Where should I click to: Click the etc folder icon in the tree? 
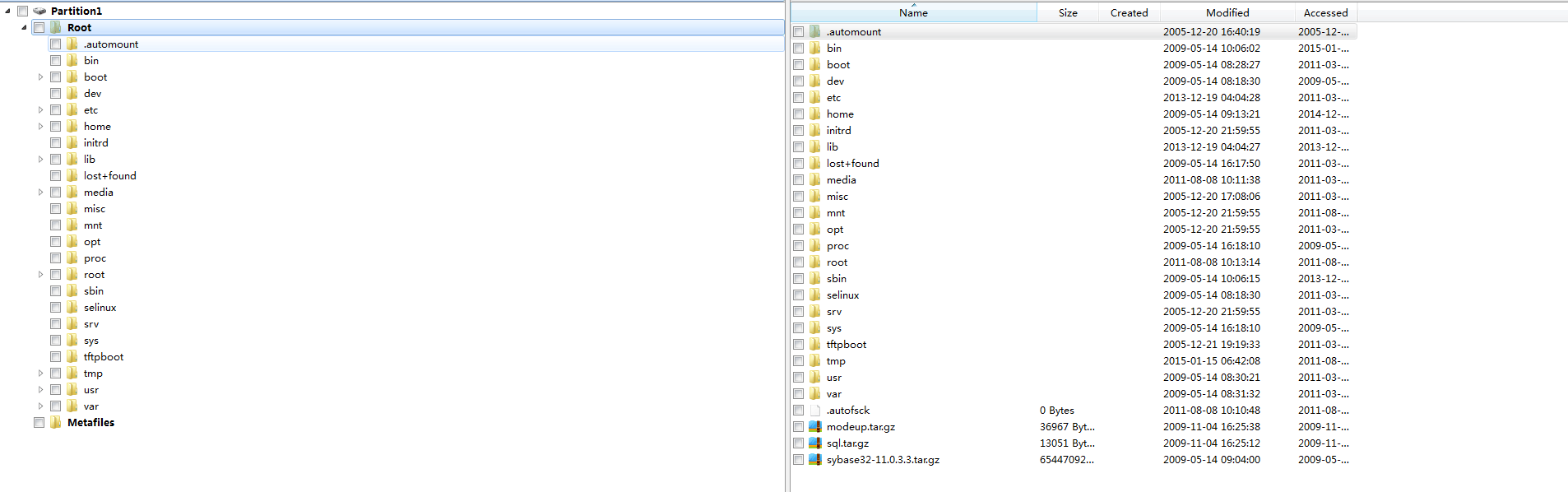coord(72,109)
